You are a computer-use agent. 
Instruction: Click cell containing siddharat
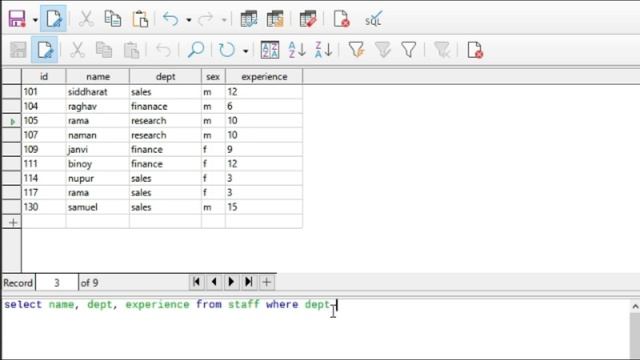coord(98,92)
